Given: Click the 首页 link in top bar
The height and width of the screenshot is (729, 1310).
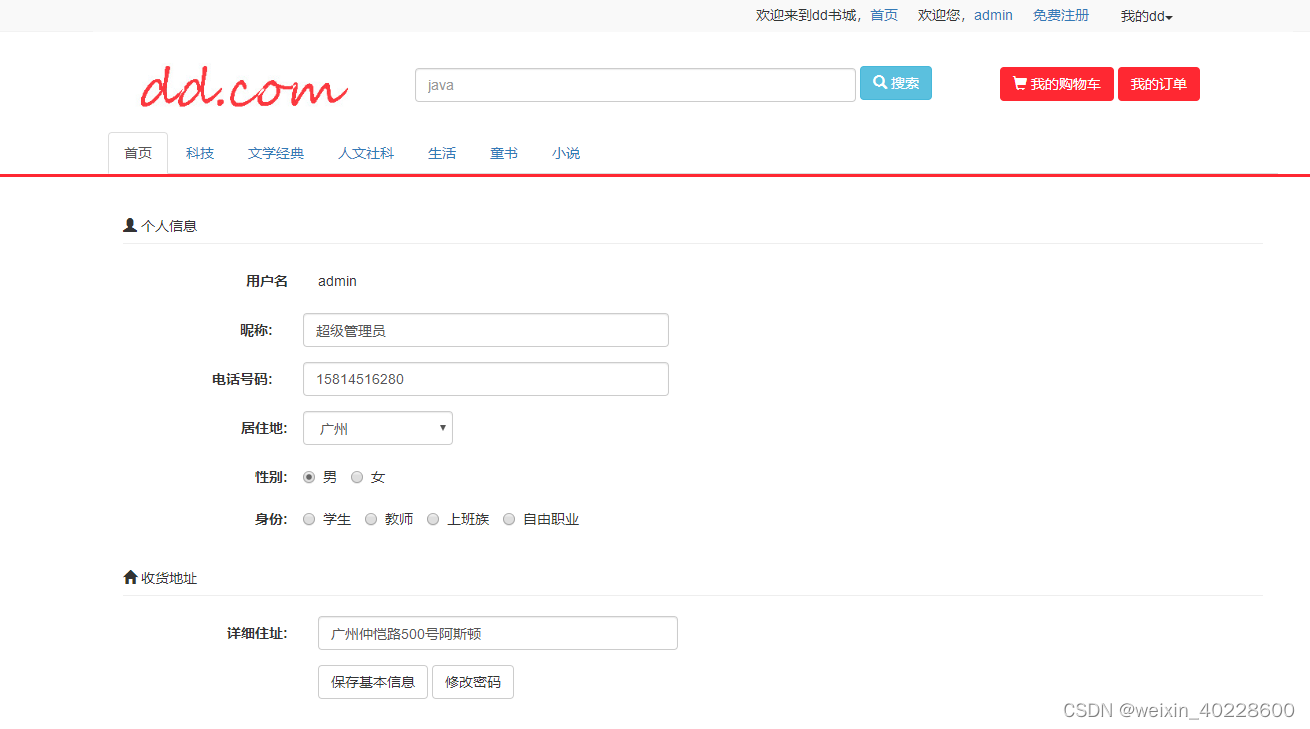Looking at the screenshot, I should [884, 15].
